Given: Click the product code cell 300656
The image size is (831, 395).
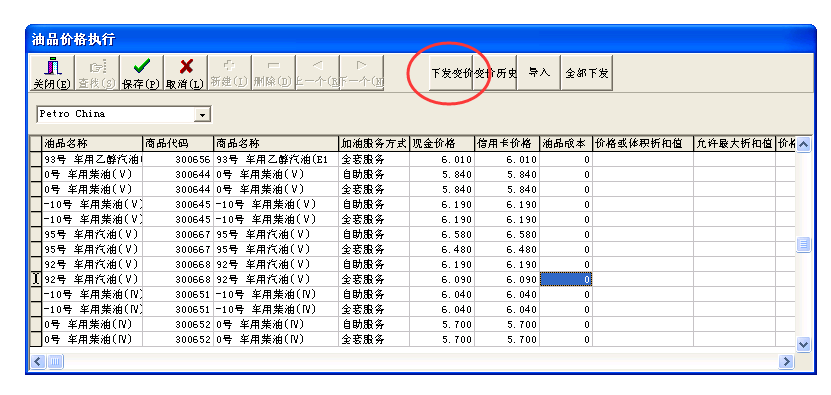Looking at the screenshot, I should click(x=178, y=160).
